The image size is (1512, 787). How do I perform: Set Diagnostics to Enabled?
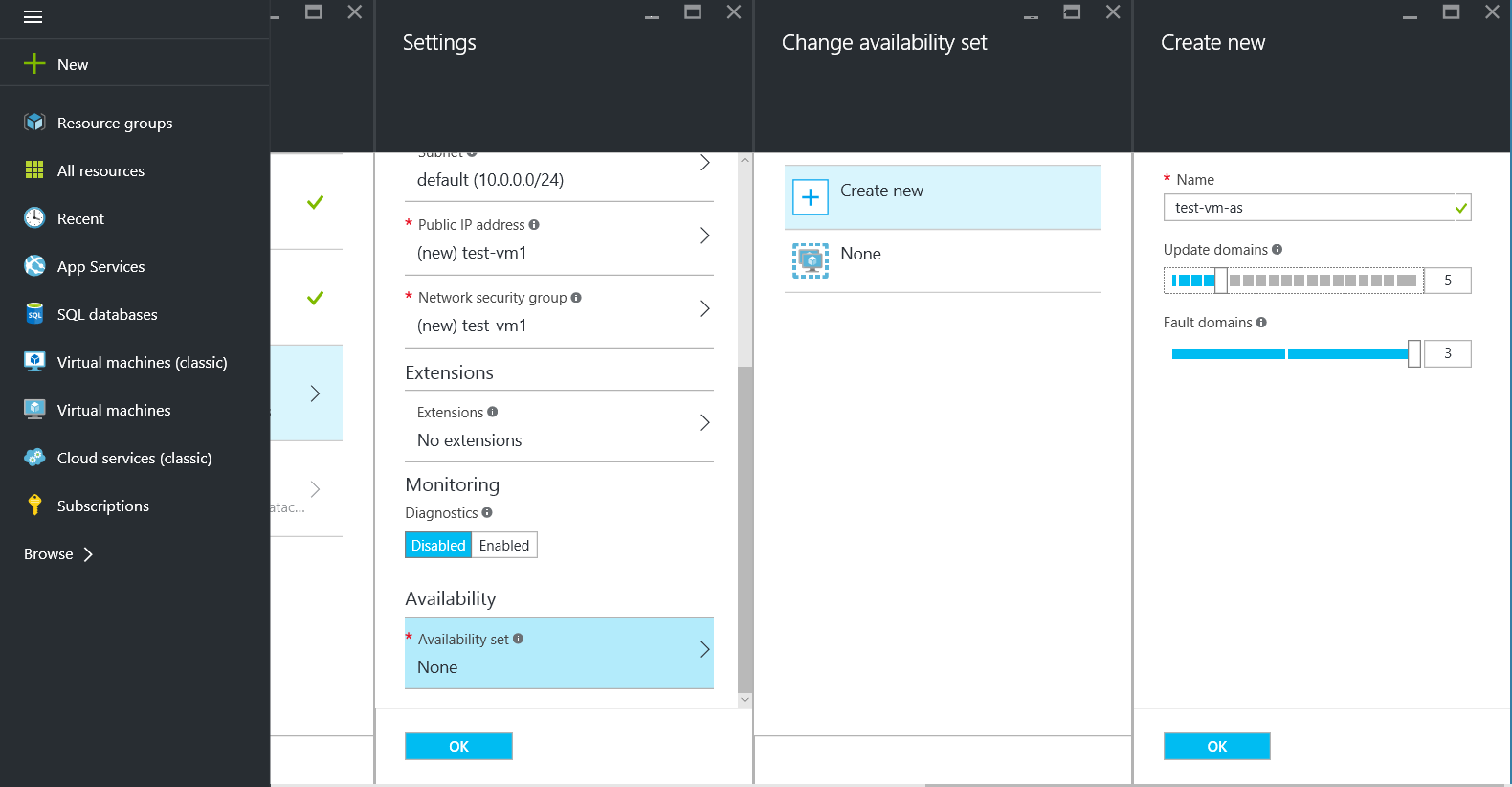click(504, 545)
